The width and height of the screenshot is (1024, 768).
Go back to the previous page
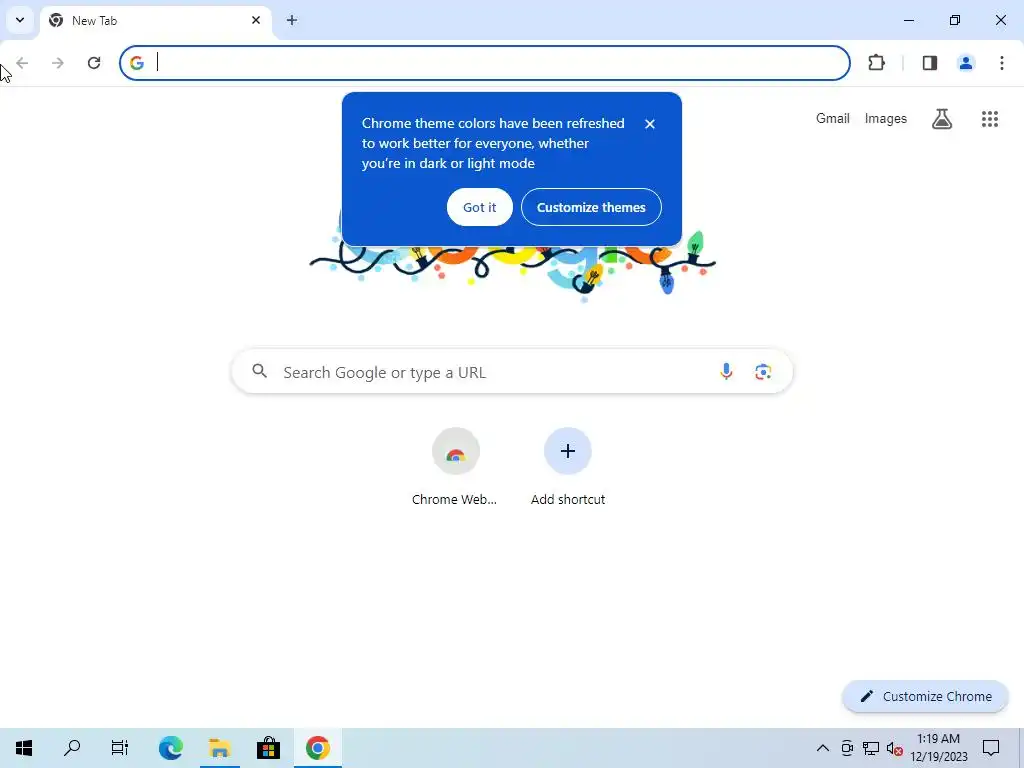tap(22, 63)
